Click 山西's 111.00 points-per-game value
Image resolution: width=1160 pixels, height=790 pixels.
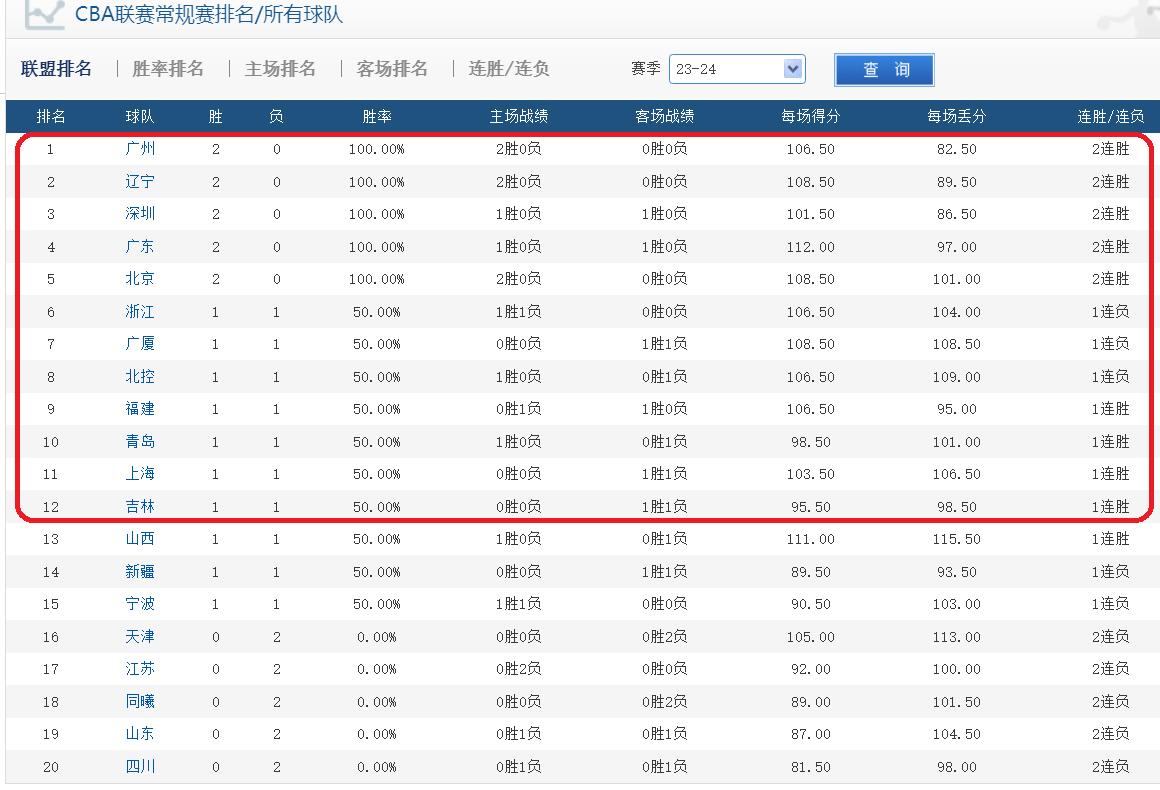pos(811,540)
